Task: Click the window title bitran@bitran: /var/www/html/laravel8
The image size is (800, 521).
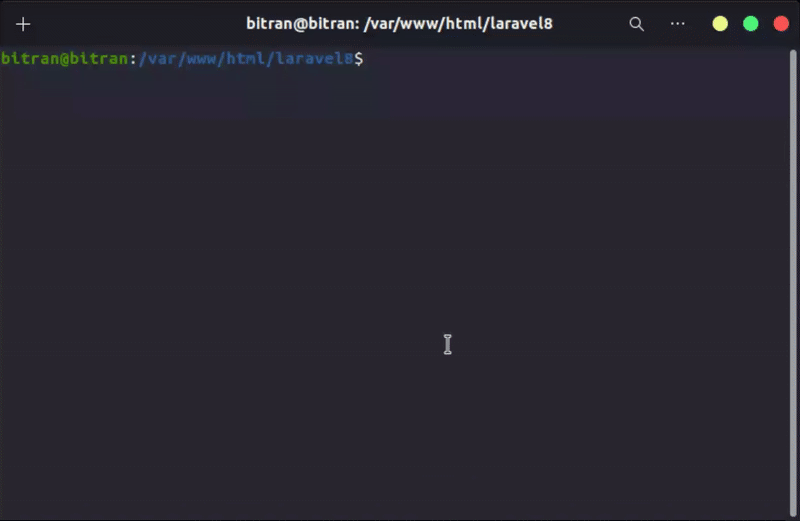Action: (399, 23)
